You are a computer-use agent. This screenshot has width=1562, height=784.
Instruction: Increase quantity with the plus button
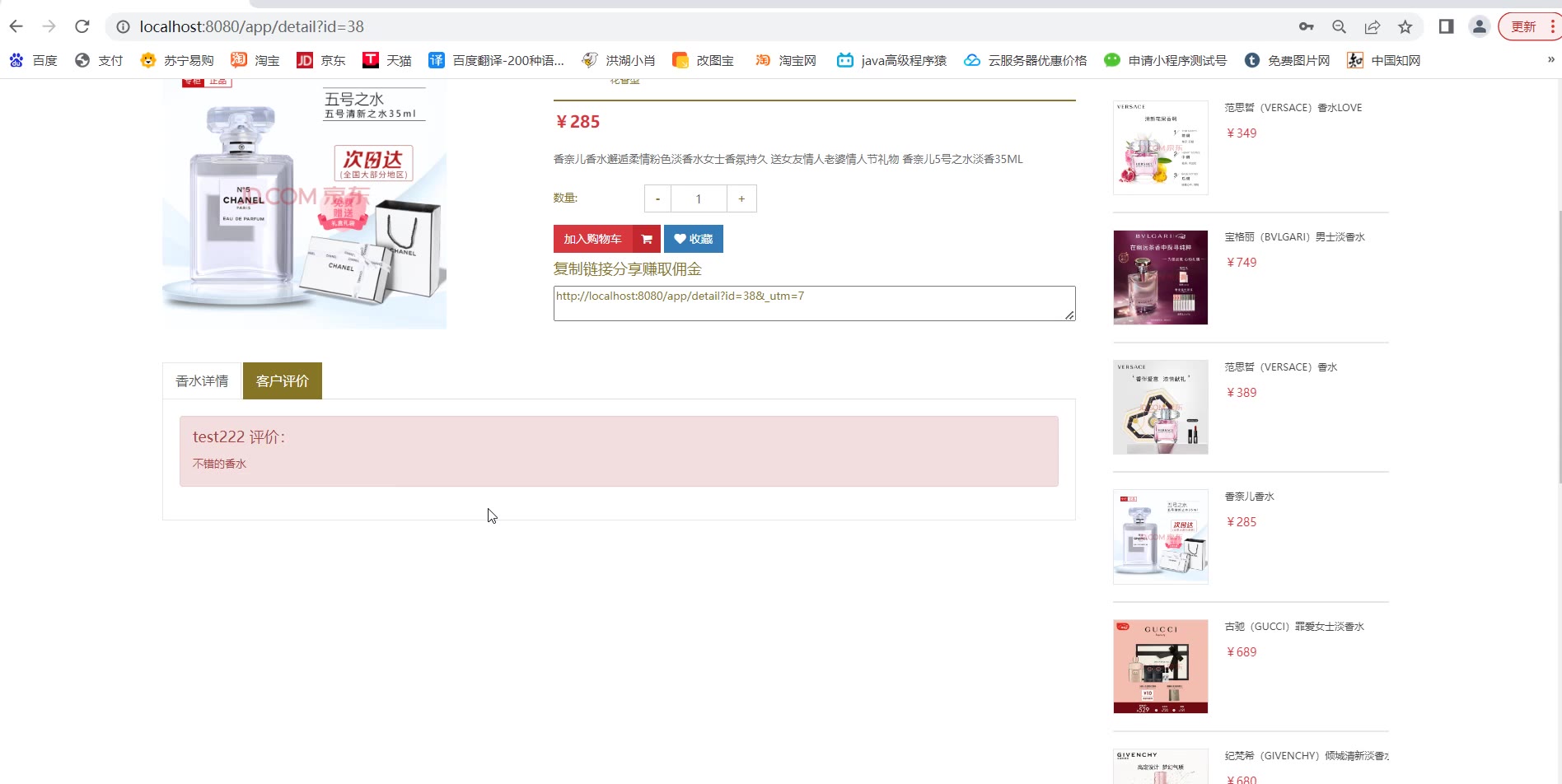tap(741, 198)
